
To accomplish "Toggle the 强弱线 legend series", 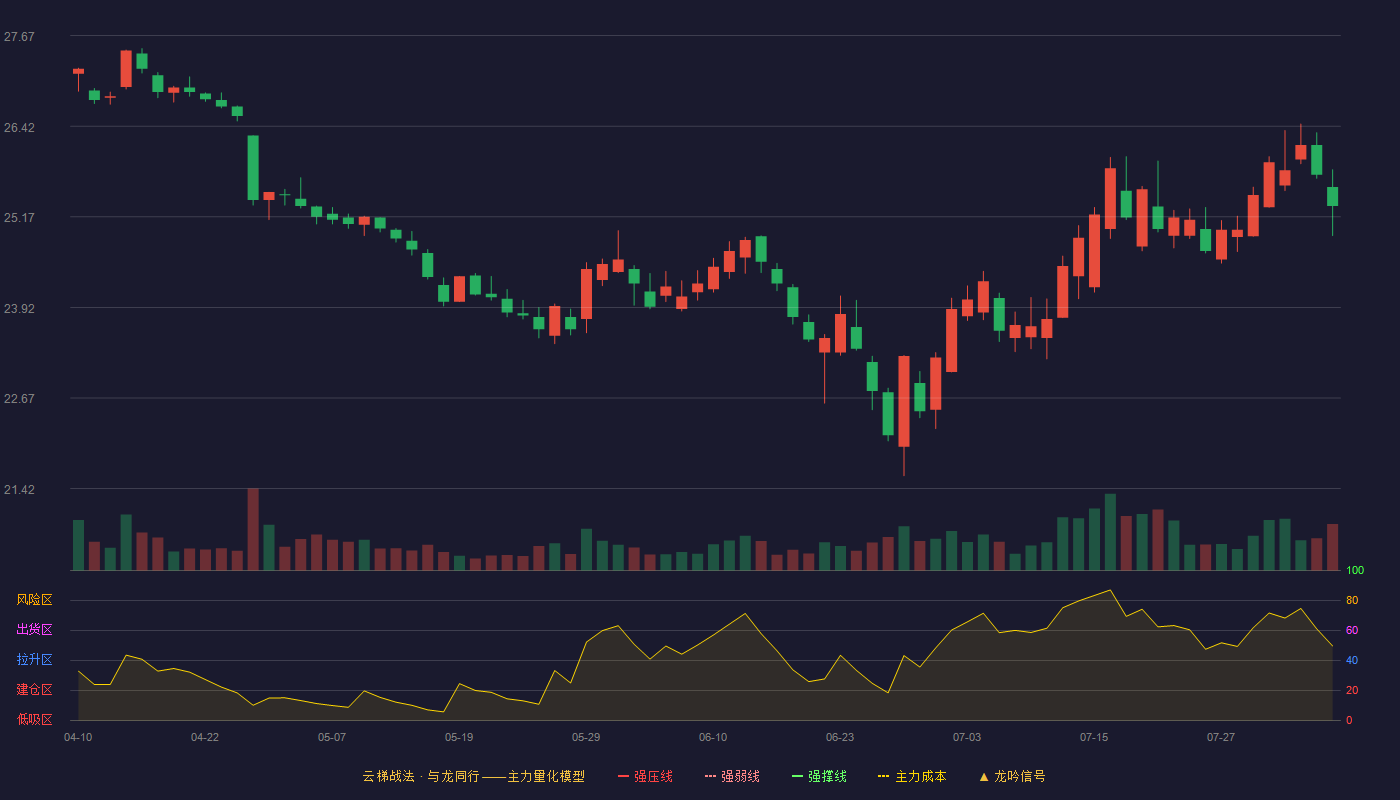I will [732, 776].
